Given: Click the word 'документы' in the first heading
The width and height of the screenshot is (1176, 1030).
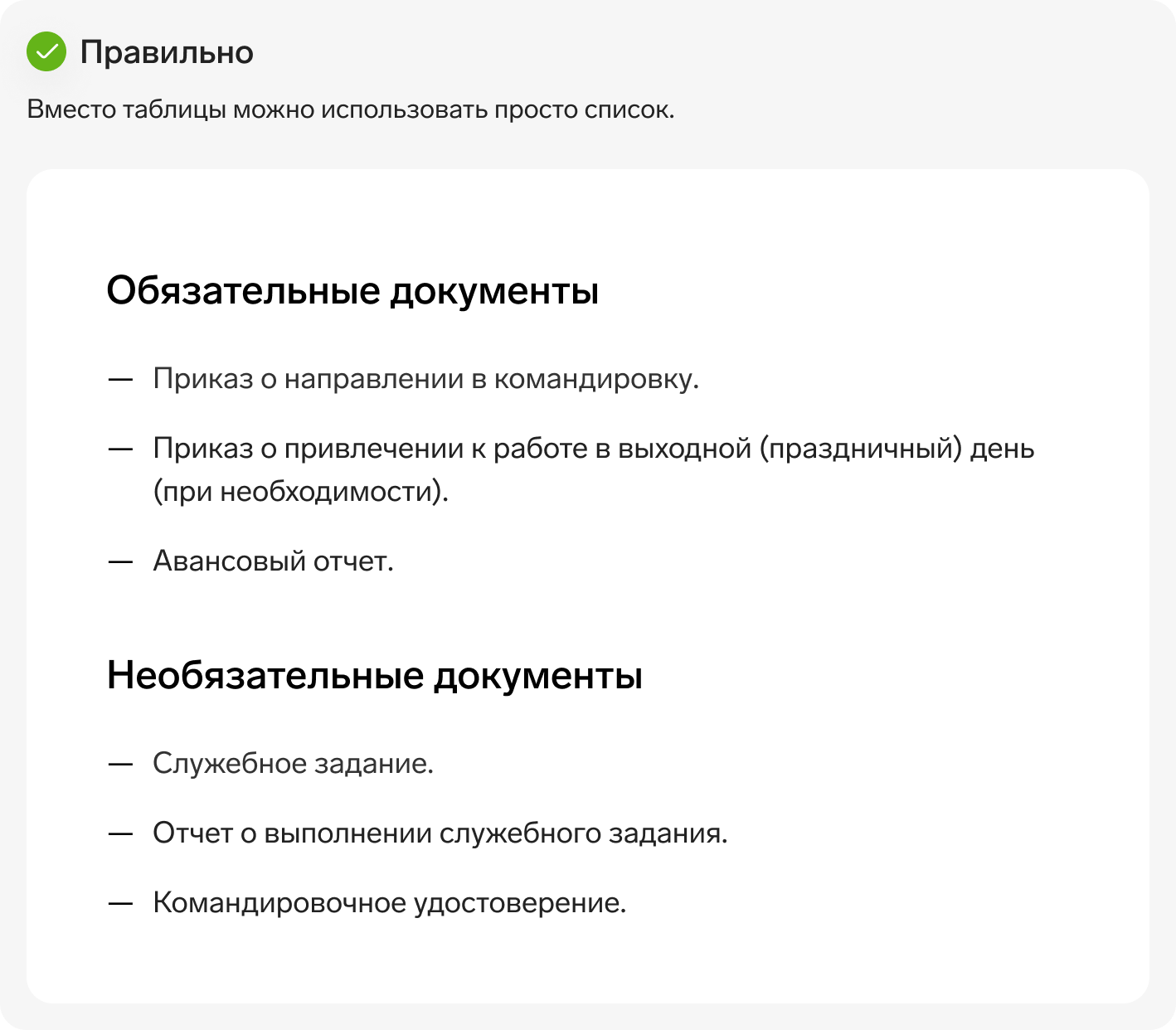Looking at the screenshot, I should point(494,292).
